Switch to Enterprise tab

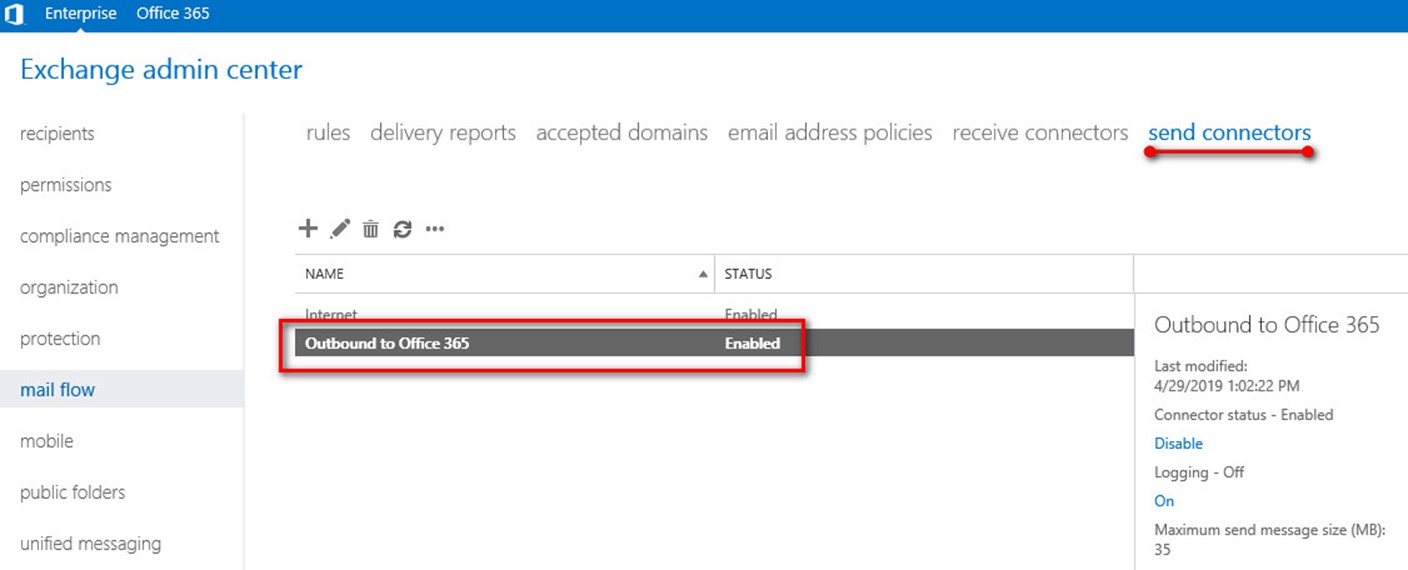coord(81,14)
